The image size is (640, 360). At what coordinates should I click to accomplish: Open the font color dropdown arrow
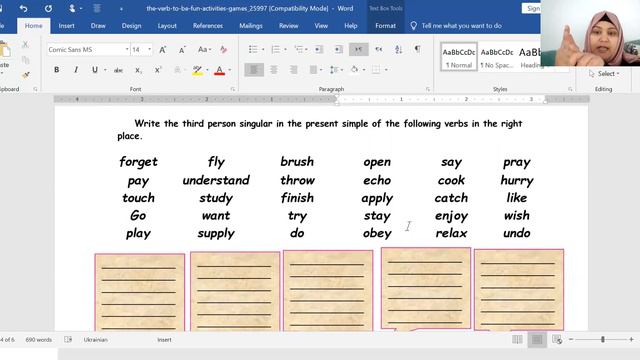pos(230,70)
